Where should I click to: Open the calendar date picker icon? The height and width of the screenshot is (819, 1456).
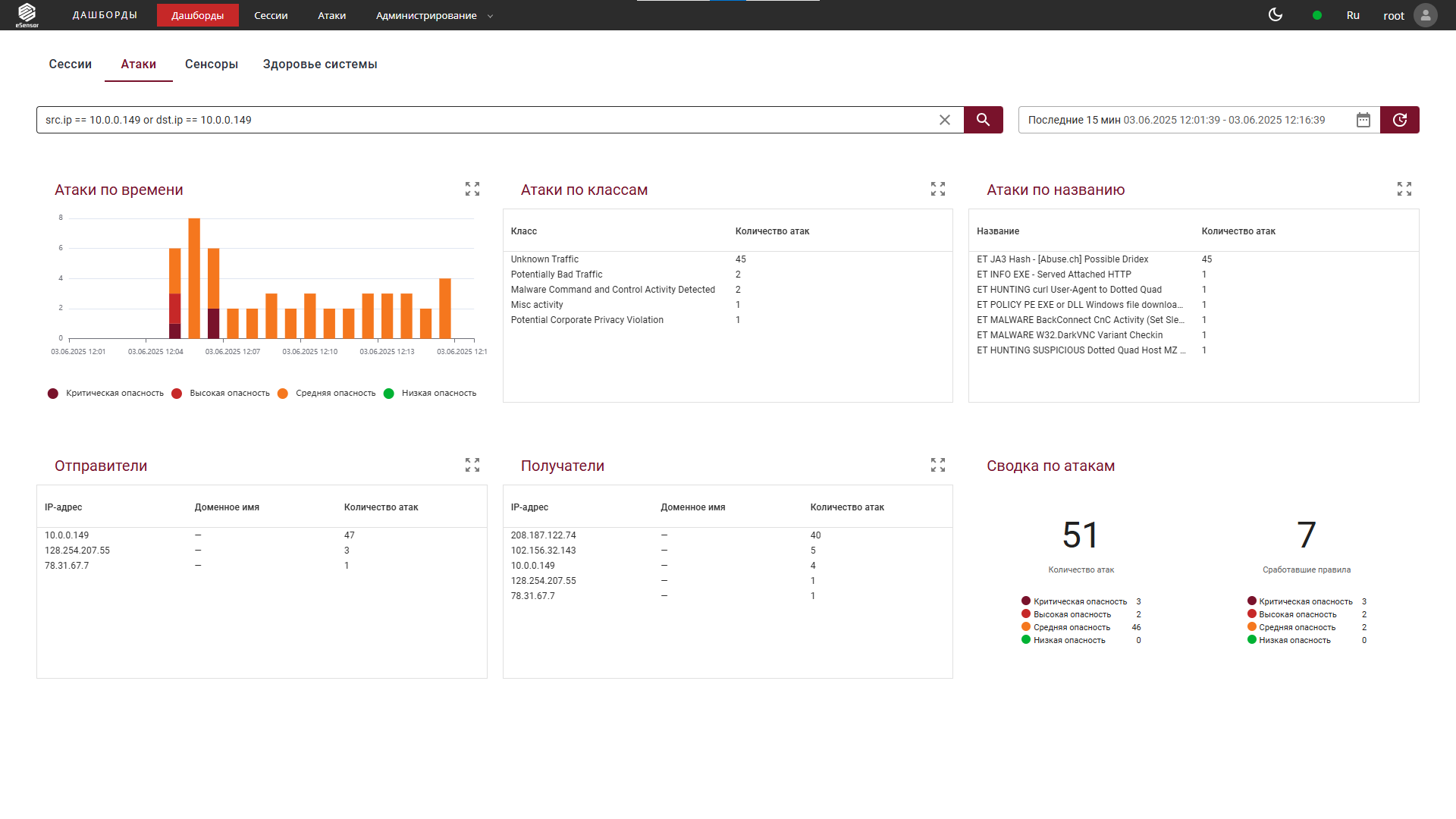point(1363,120)
